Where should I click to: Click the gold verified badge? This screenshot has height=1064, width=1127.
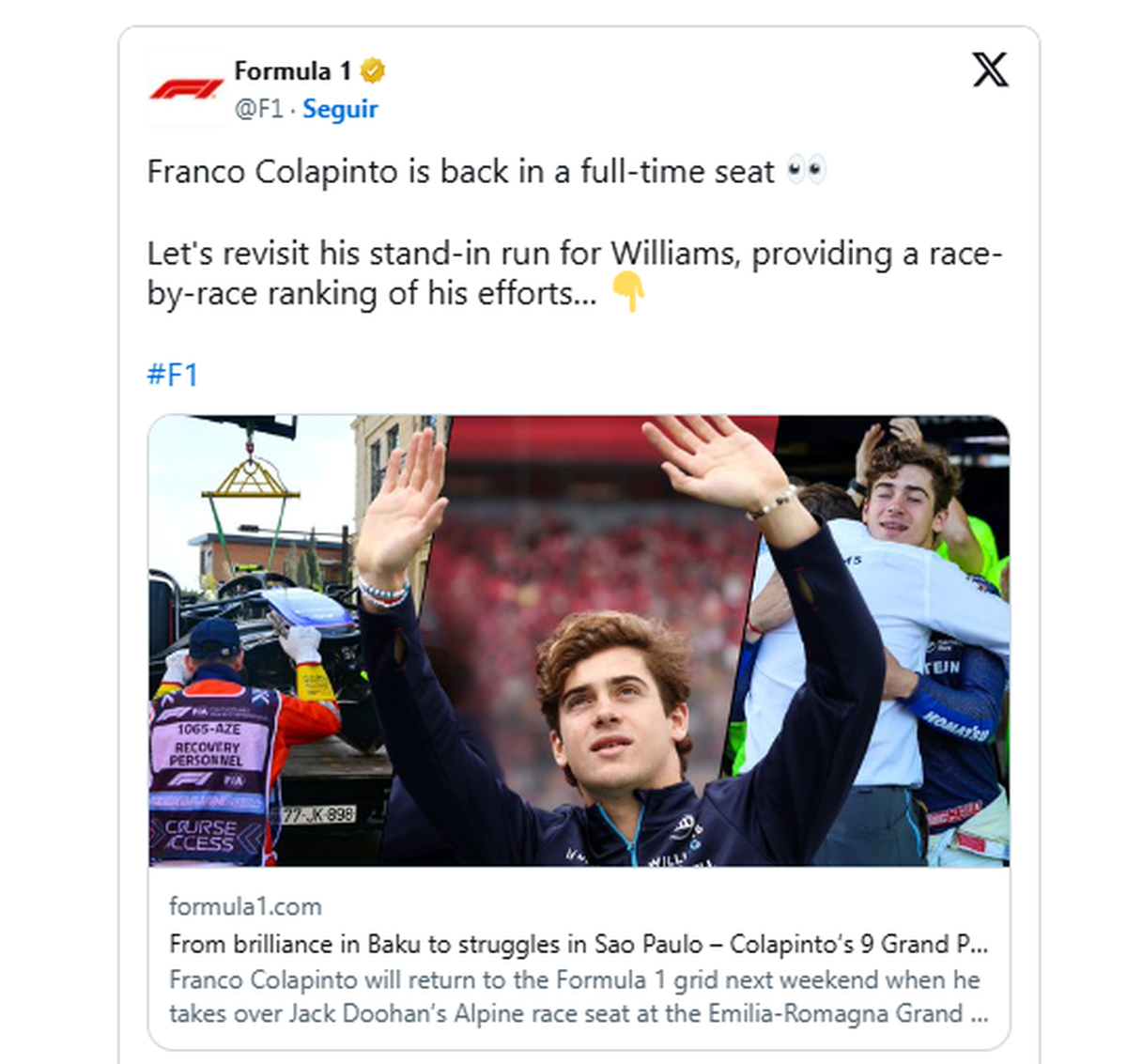pos(373,70)
